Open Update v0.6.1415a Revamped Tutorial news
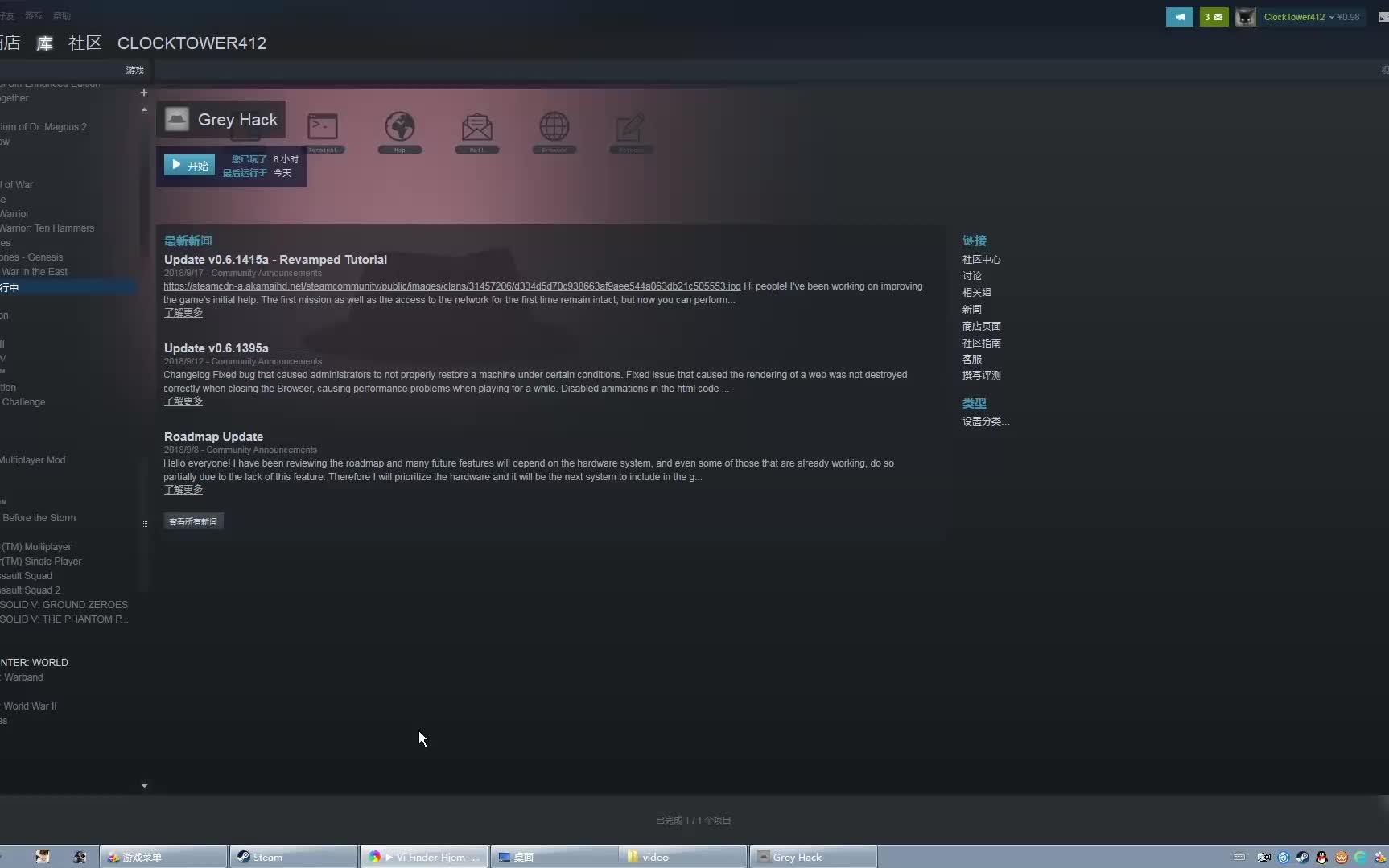The image size is (1389, 868). [275, 260]
